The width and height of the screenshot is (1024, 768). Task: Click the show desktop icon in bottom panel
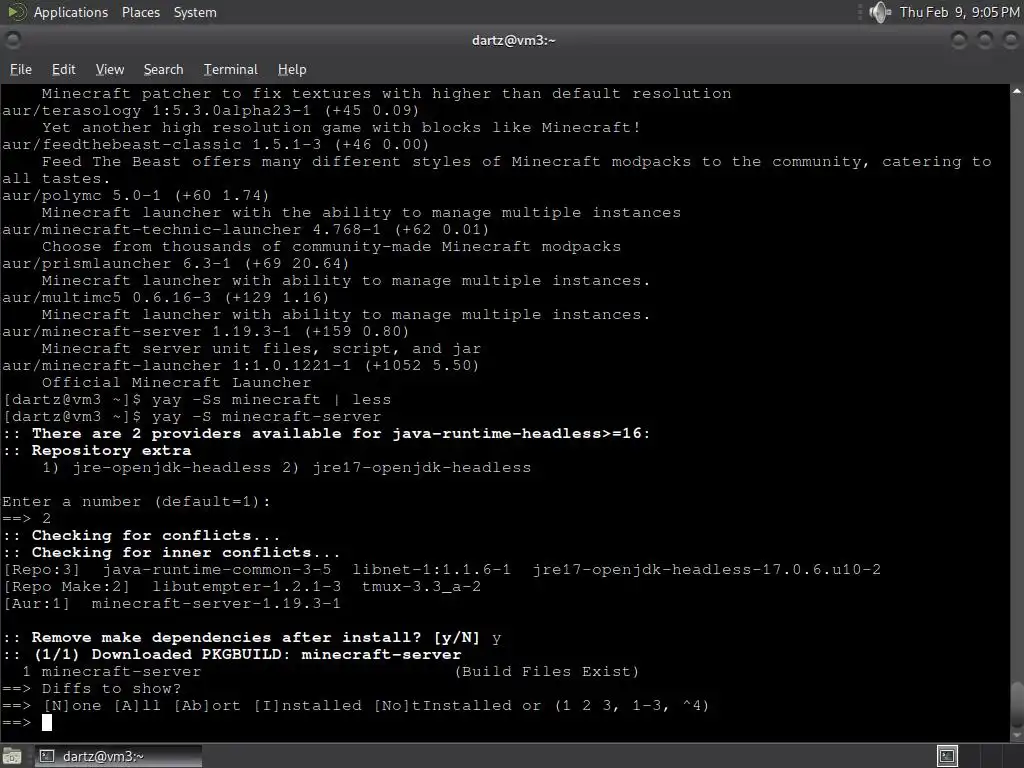pos(12,756)
